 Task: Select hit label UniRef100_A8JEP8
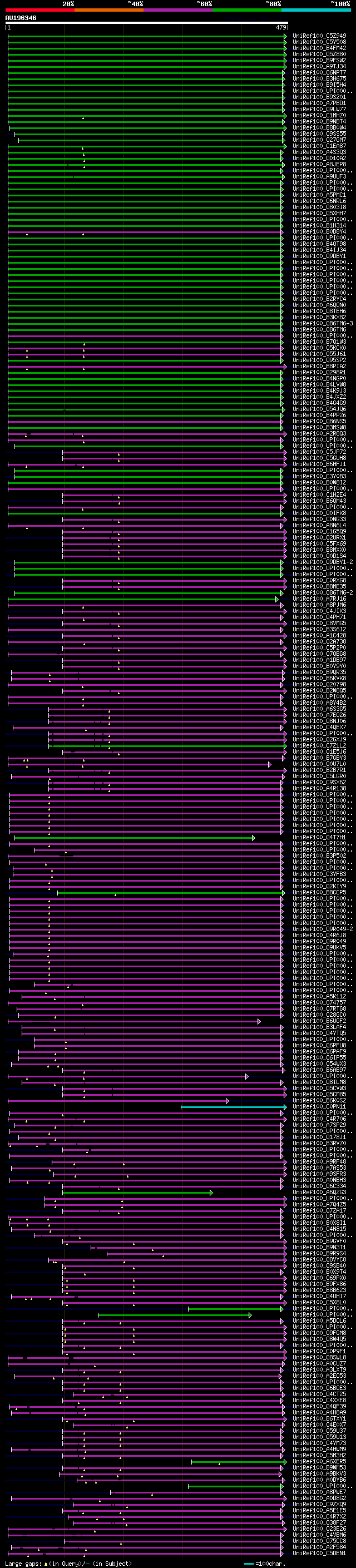pos(319,164)
